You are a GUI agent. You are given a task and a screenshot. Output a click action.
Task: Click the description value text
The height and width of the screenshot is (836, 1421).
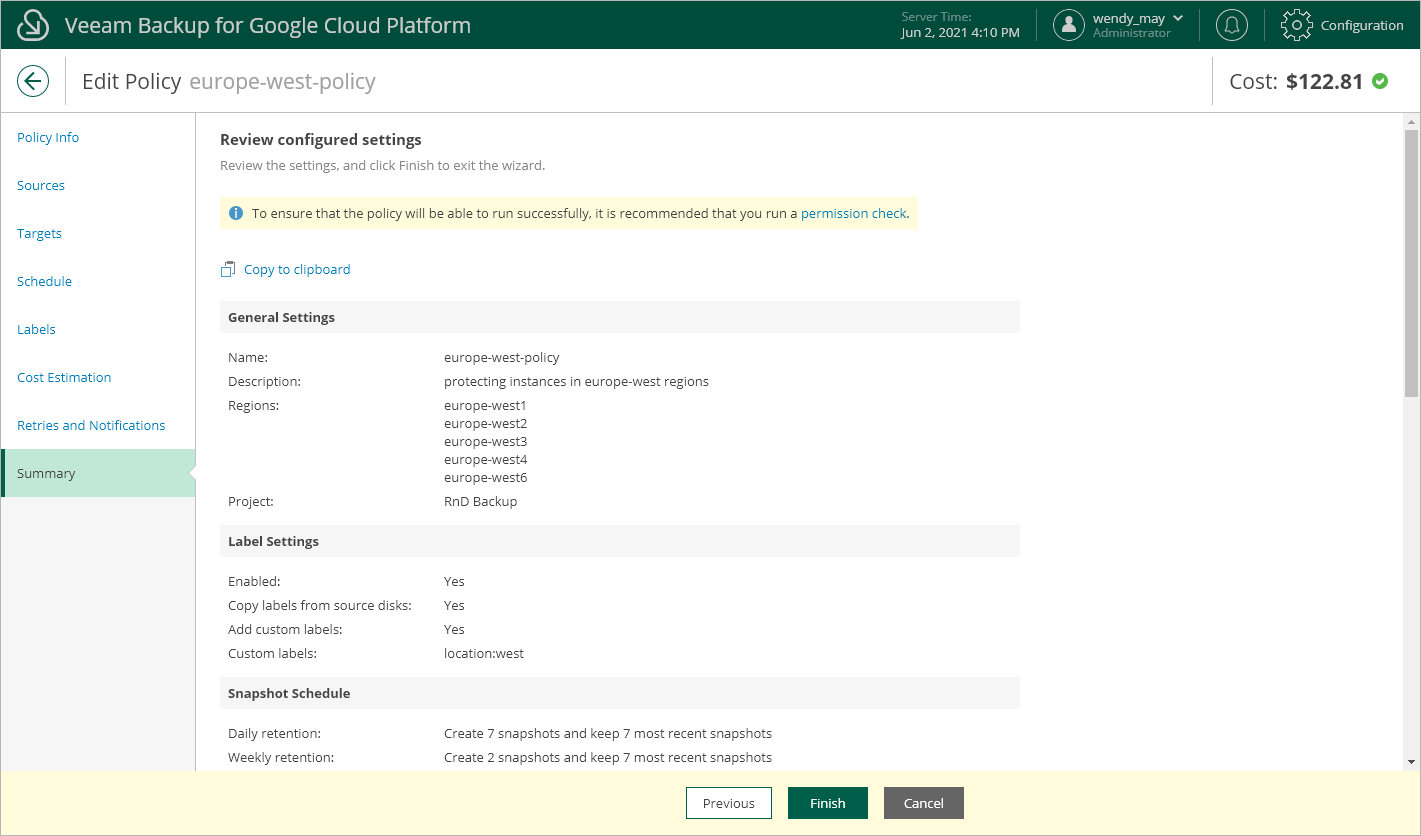click(576, 381)
